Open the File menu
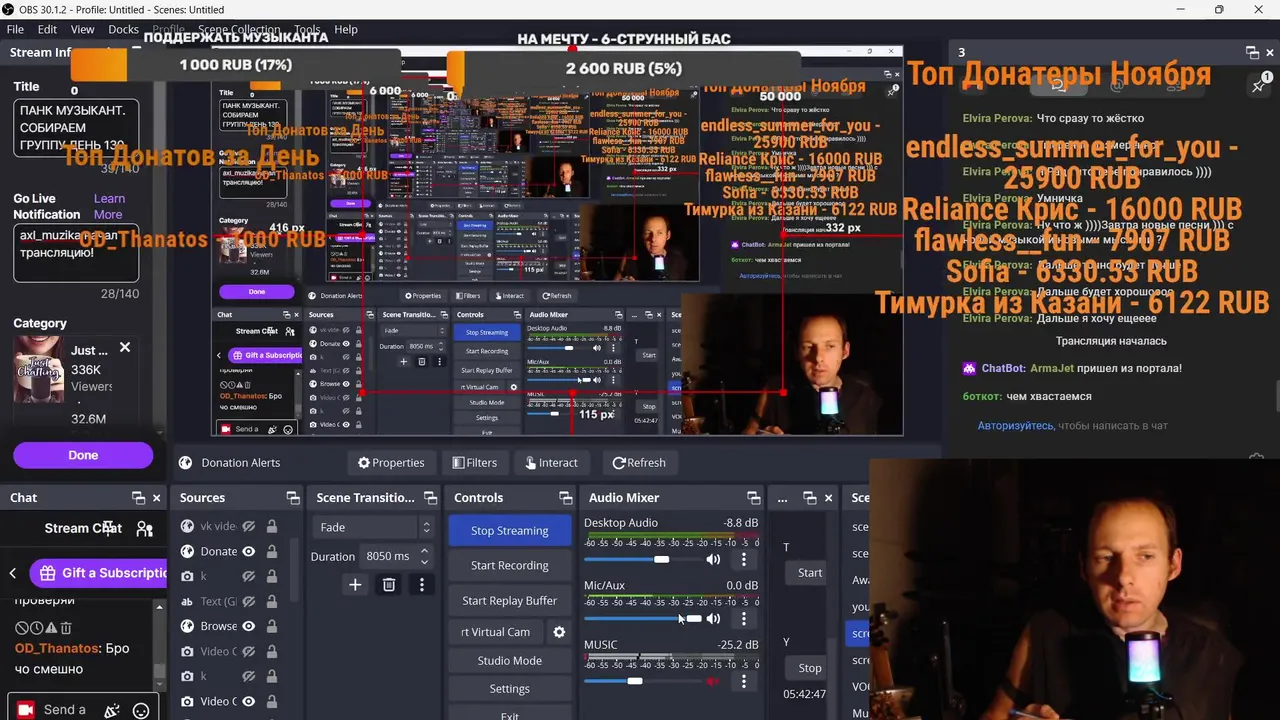 15,29
